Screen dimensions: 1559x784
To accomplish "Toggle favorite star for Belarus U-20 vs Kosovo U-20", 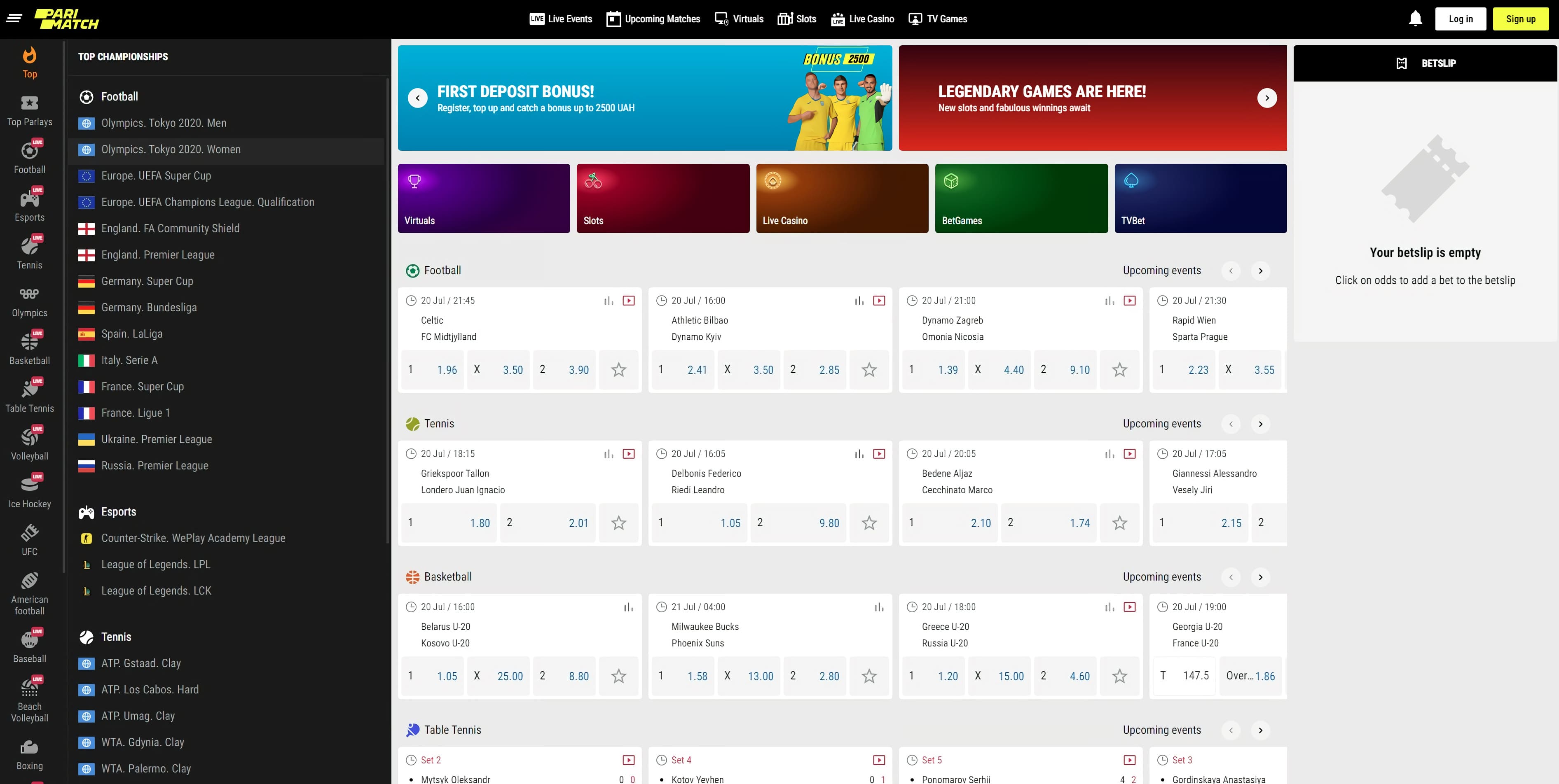I will tap(618, 675).
